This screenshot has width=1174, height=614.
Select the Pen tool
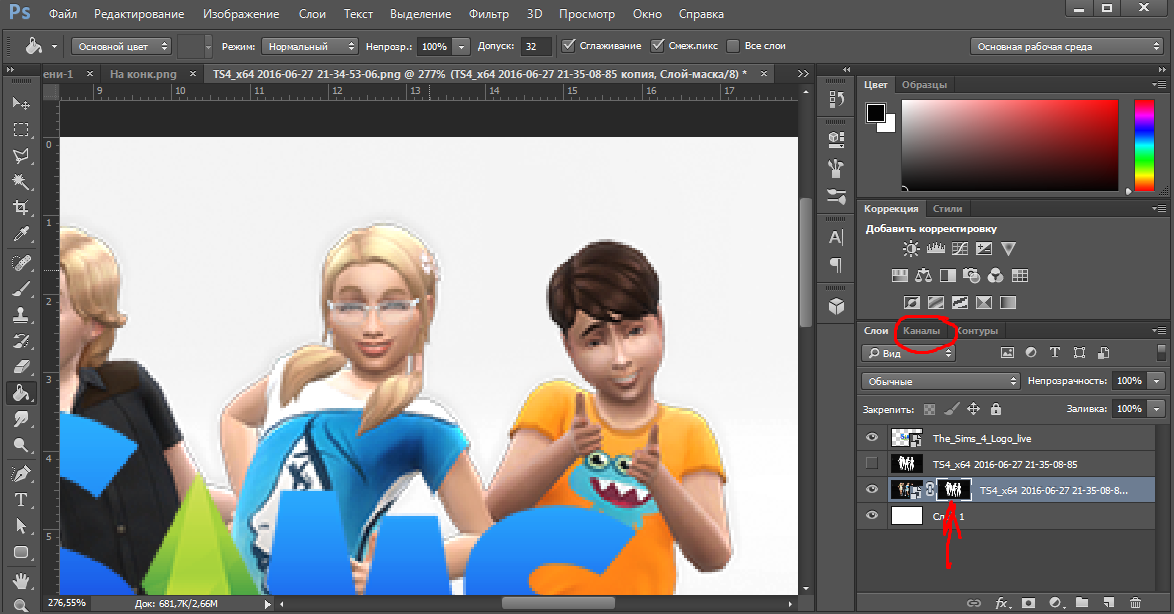21,473
